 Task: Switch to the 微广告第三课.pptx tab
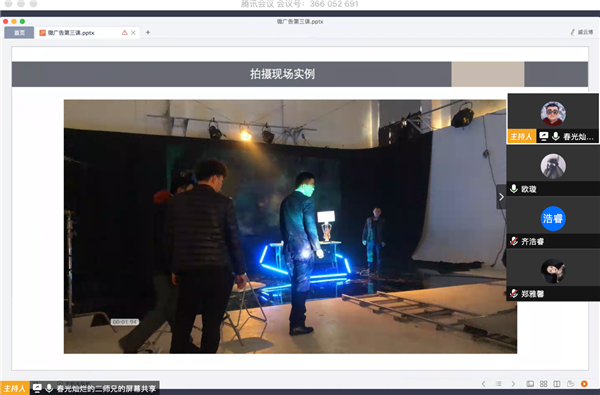coord(71,33)
